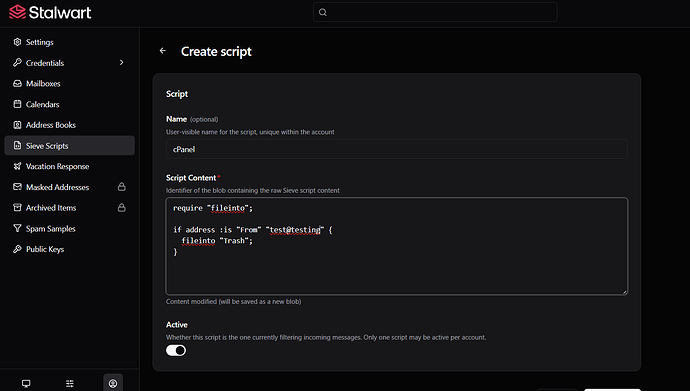
Task: Click into the Script Content text area
Action: (397, 246)
